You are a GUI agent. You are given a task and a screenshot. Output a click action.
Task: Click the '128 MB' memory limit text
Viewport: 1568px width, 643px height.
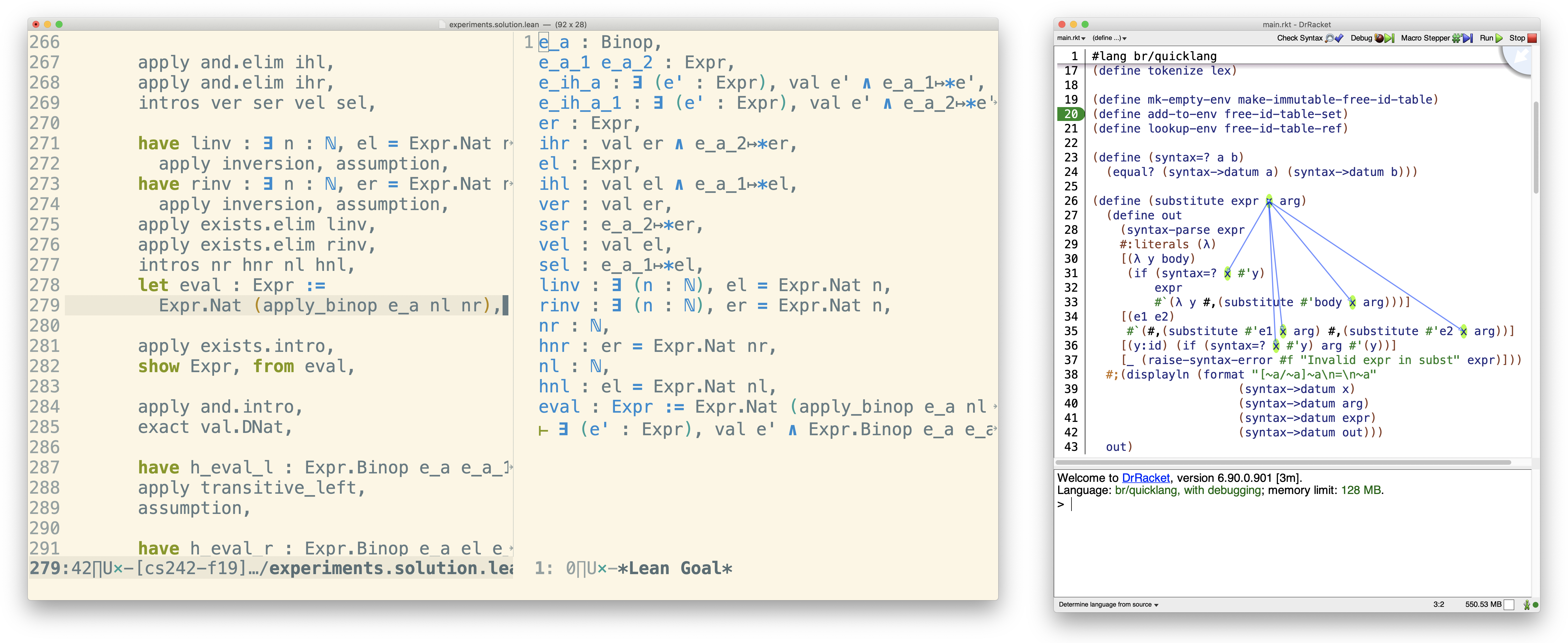(x=1360, y=490)
